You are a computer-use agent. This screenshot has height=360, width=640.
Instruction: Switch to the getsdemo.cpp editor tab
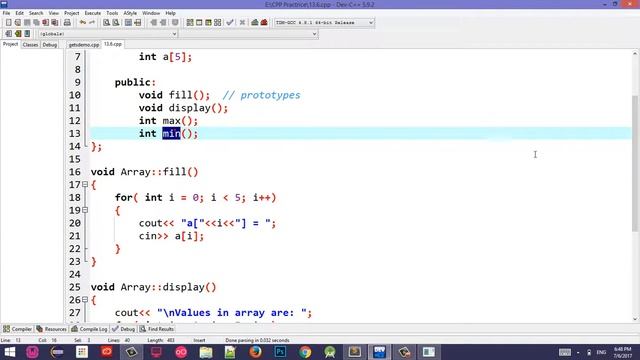coord(84,44)
